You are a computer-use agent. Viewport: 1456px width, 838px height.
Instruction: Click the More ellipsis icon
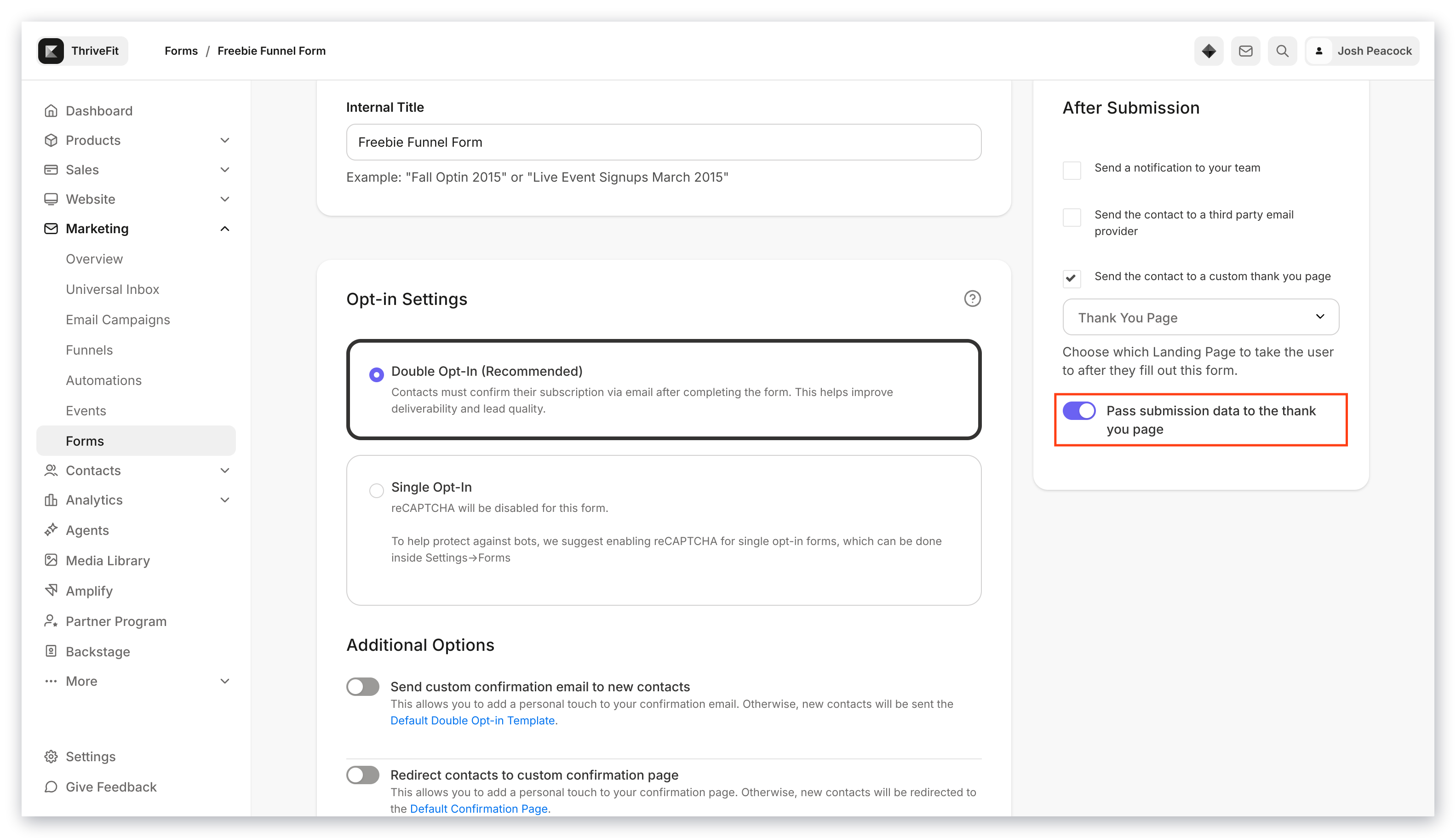click(x=51, y=681)
